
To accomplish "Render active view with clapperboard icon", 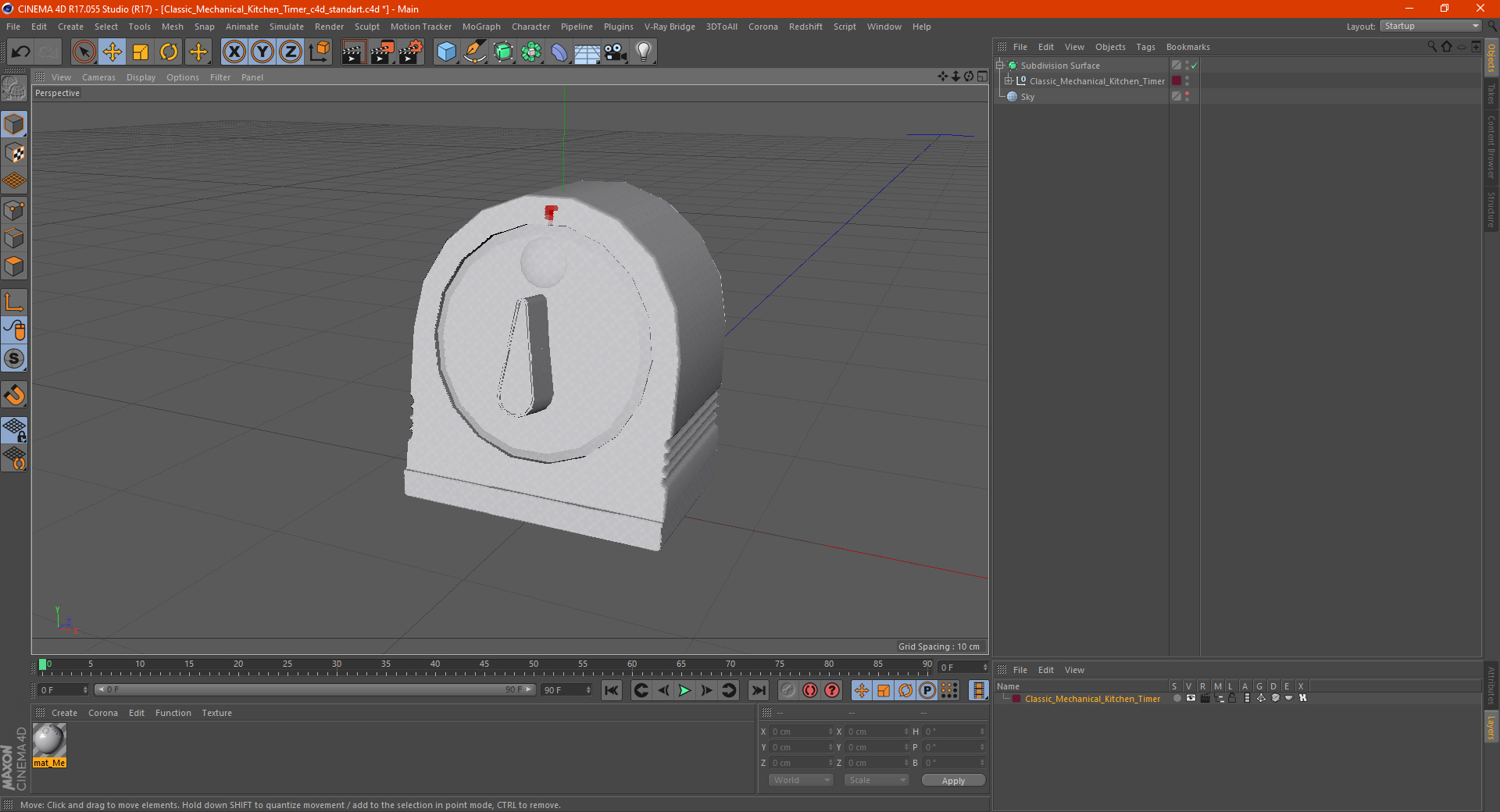I will click(x=353, y=52).
